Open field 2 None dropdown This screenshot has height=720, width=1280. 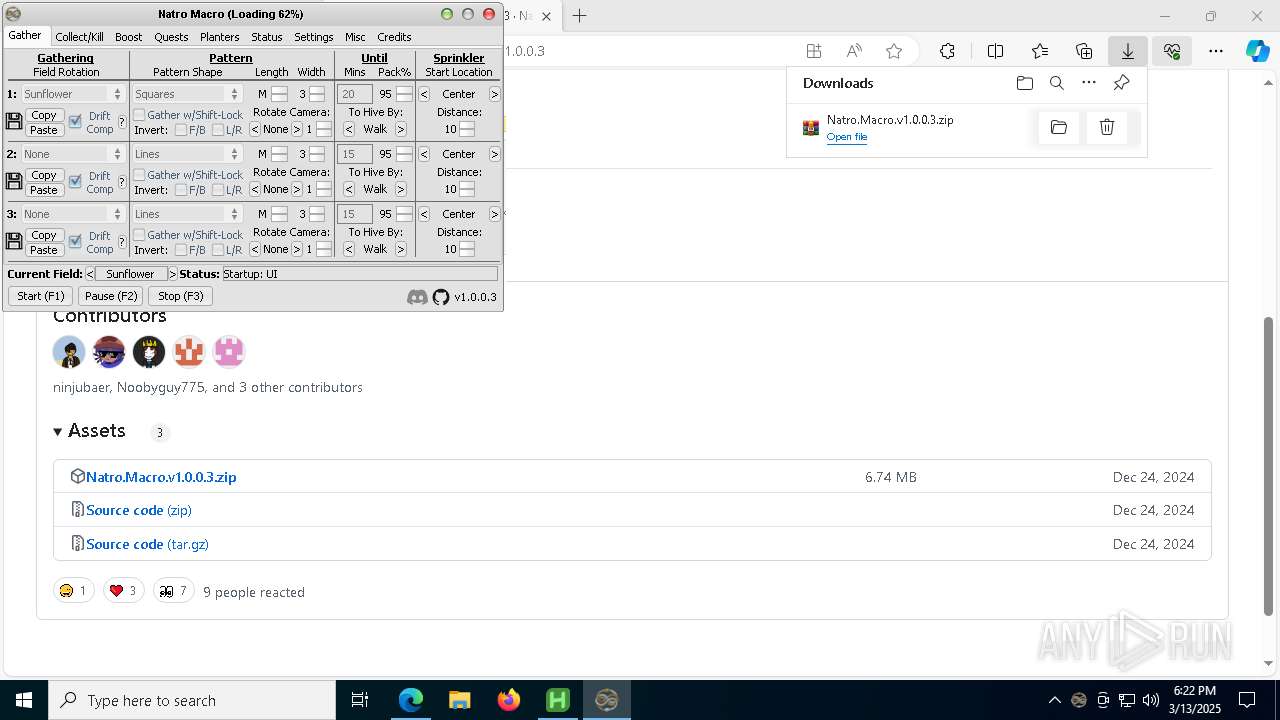pos(73,154)
